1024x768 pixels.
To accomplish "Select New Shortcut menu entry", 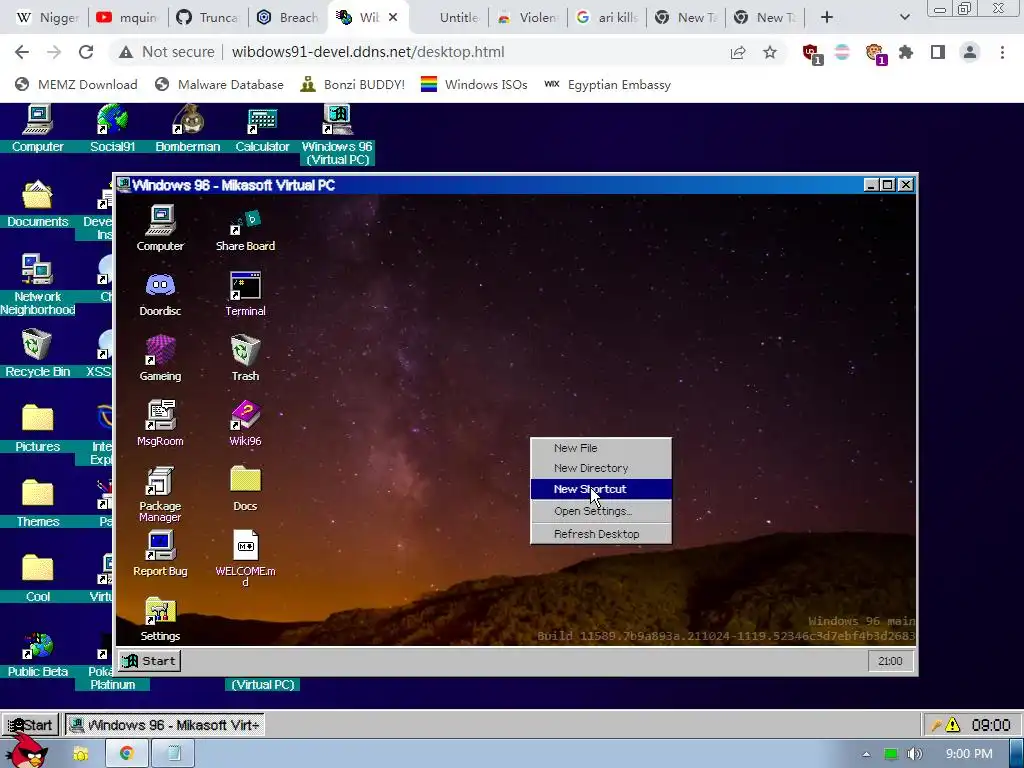I will [601, 489].
